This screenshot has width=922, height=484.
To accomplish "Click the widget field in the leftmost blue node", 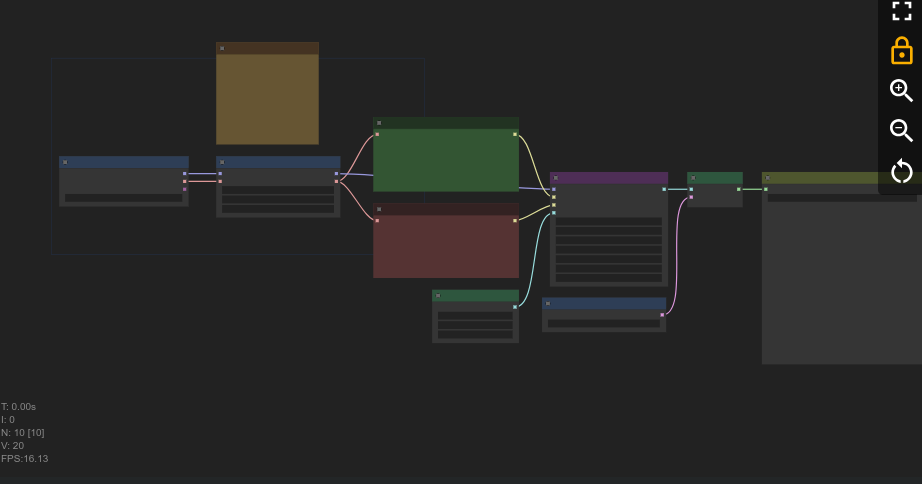I will click(x=123, y=198).
